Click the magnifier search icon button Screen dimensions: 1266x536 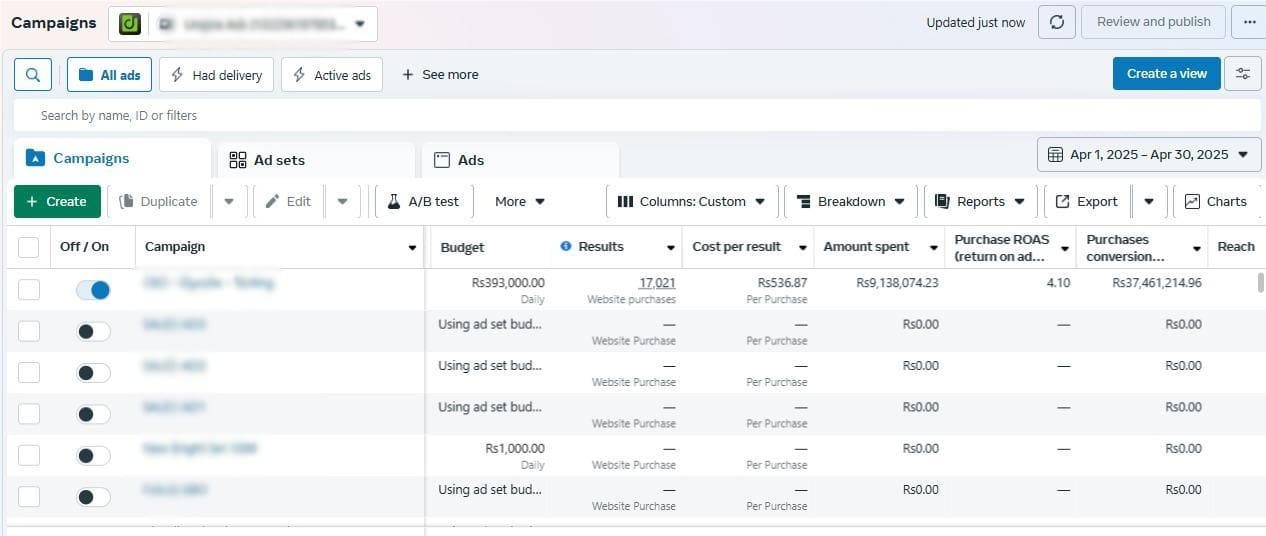(x=33, y=74)
